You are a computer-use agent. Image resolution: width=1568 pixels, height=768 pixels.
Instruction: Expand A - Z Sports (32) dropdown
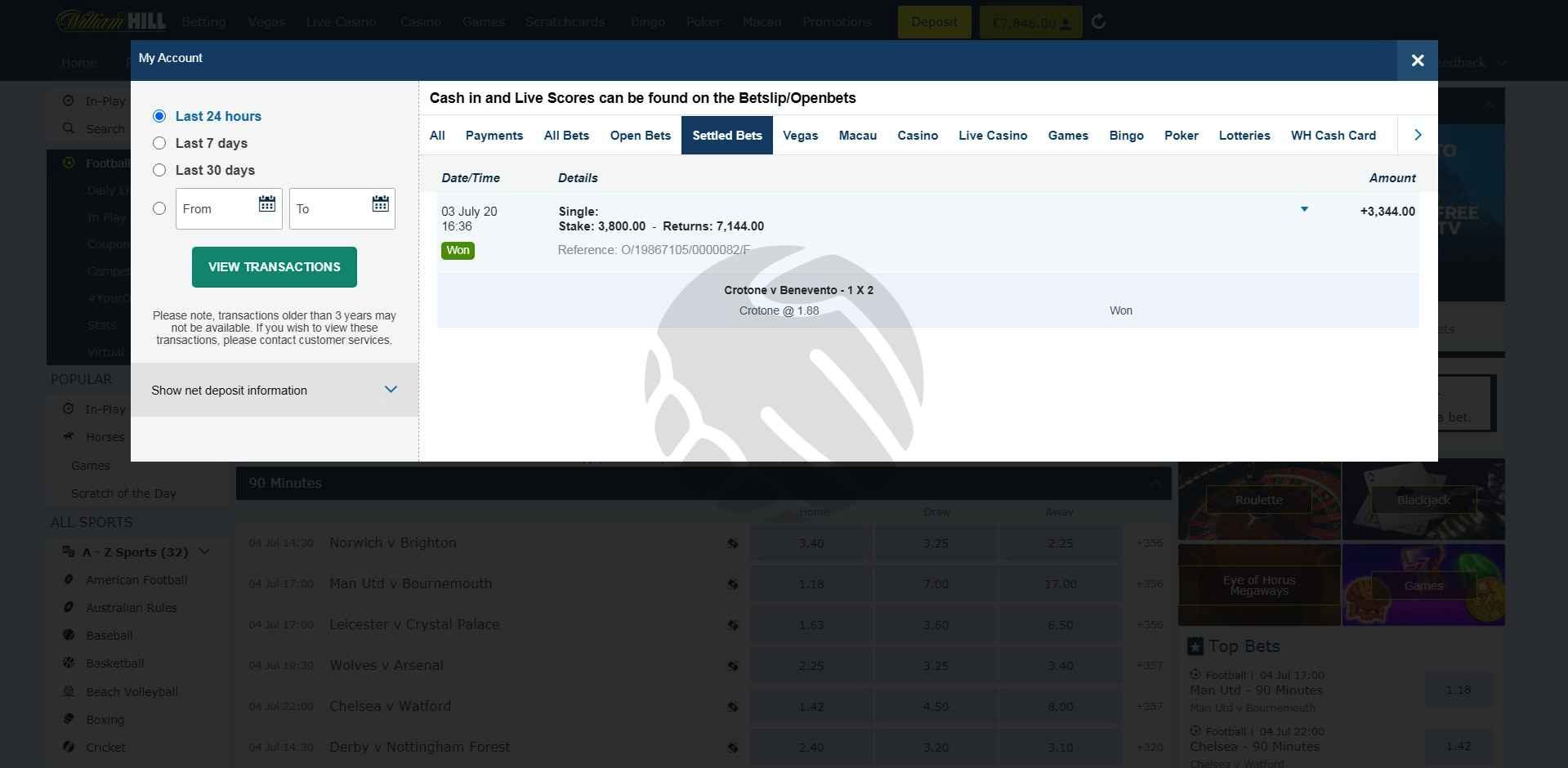click(205, 551)
